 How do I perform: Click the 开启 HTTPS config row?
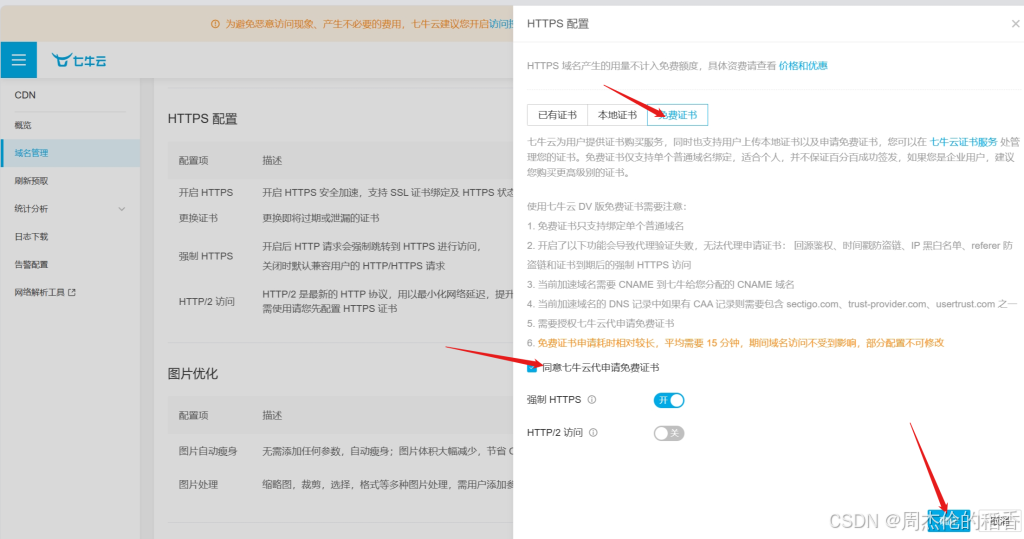pos(340,192)
